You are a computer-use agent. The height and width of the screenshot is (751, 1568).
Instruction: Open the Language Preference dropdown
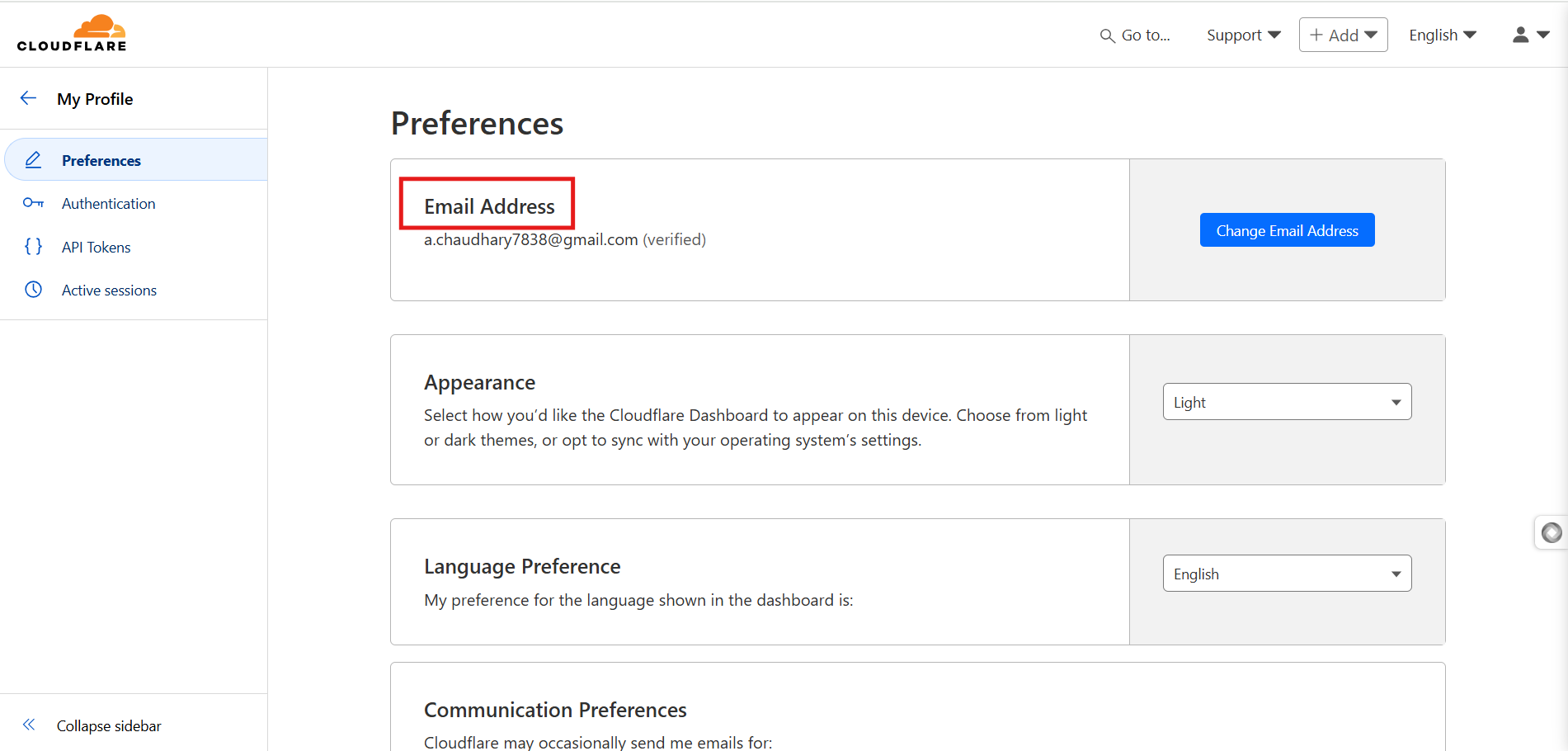(1287, 574)
